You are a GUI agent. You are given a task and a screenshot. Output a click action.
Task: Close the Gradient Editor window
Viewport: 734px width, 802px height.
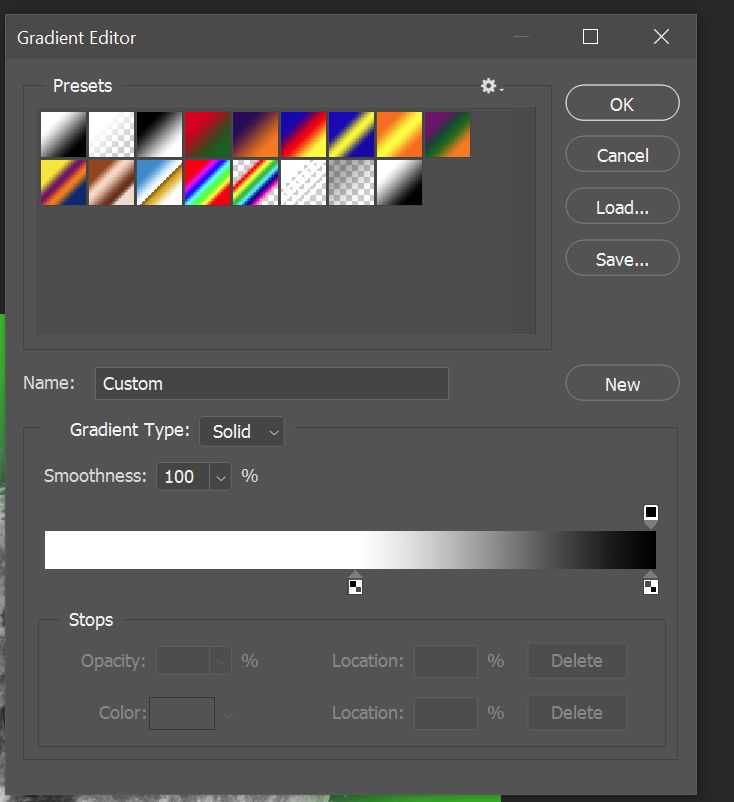(661, 37)
